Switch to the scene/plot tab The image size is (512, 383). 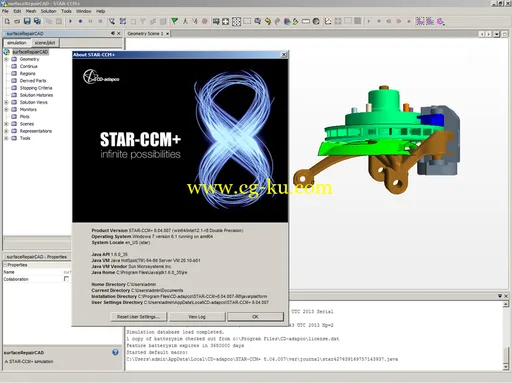pyautogui.click(x=45, y=43)
